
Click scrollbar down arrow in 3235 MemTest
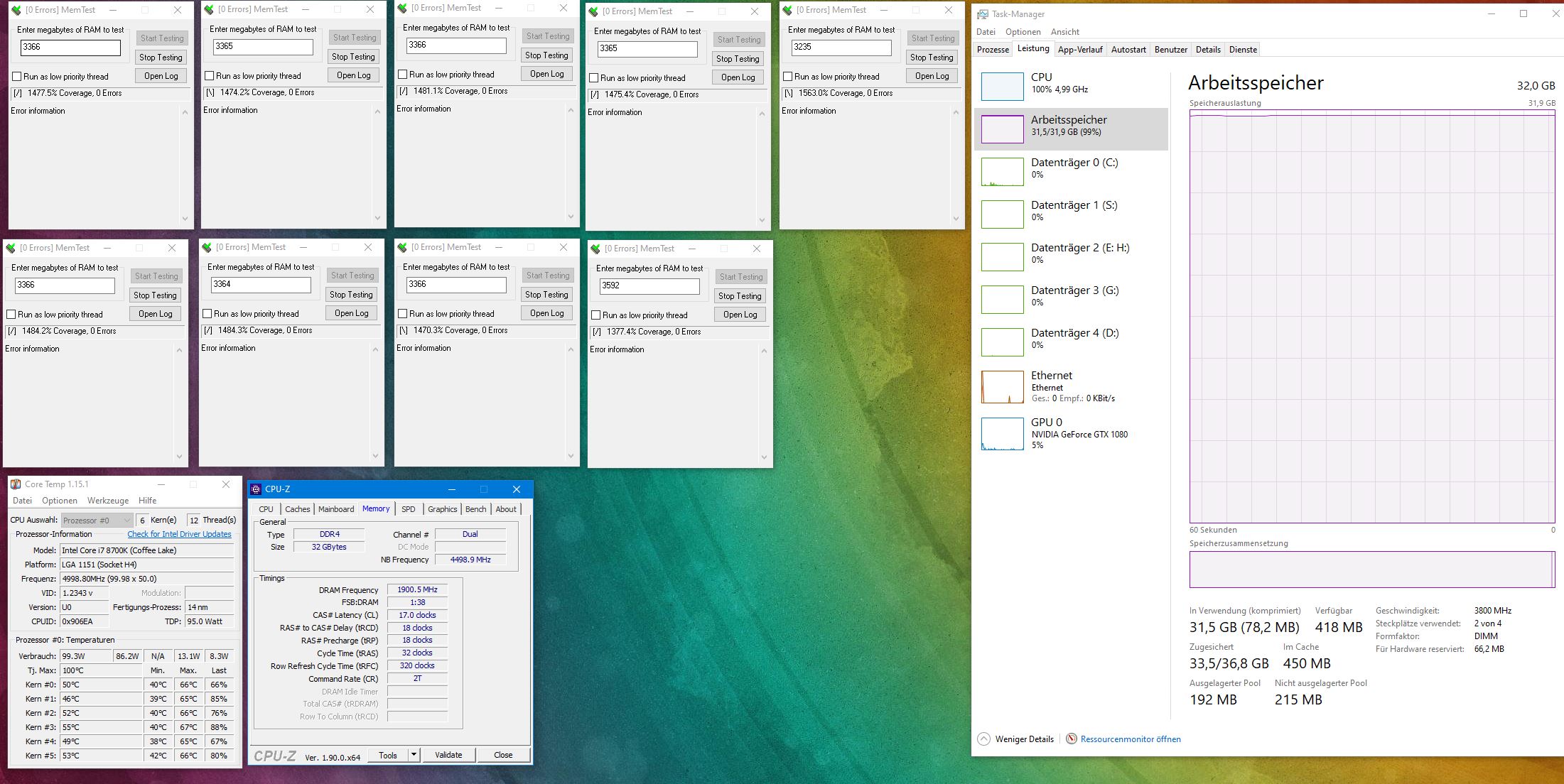tap(956, 219)
